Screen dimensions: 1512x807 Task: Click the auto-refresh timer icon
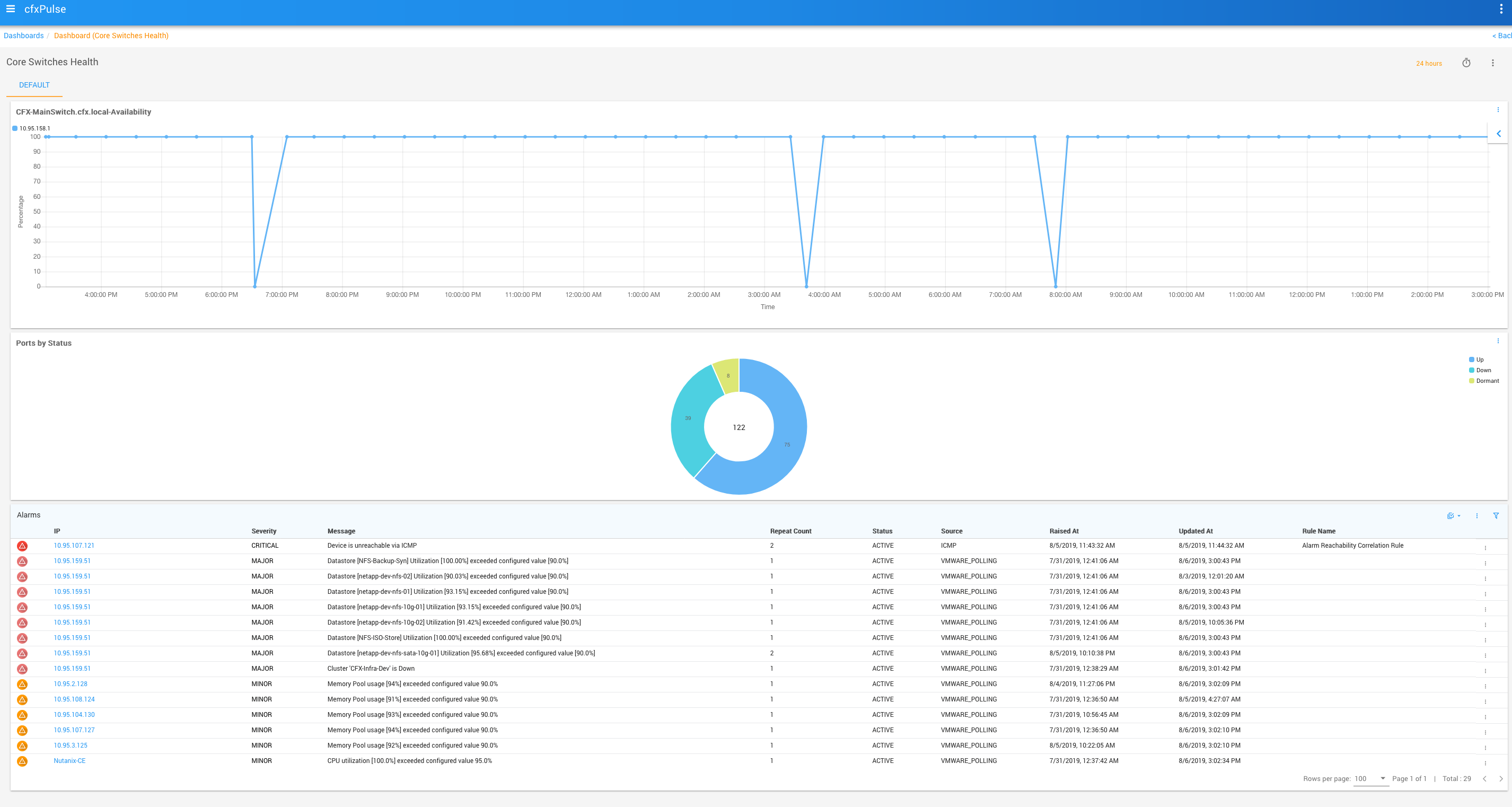click(1466, 63)
